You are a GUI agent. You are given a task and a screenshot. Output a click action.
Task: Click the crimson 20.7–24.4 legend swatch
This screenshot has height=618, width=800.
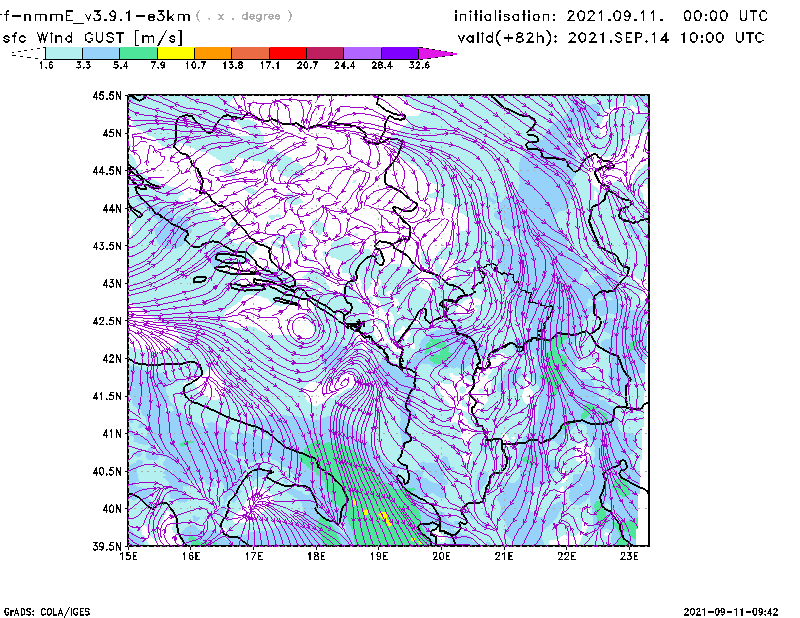coord(325,53)
